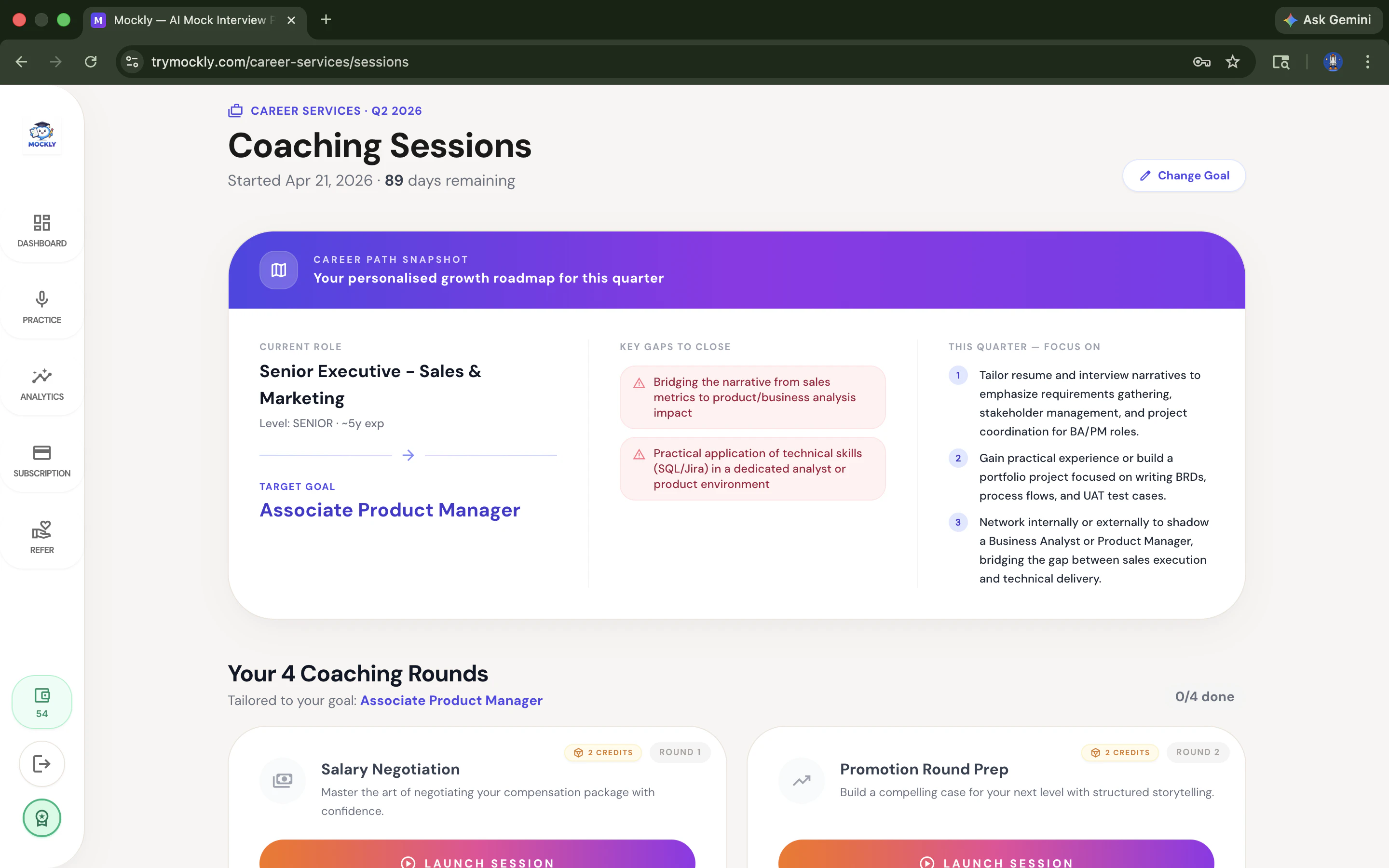The image size is (1389, 868).
Task: Open the Chrome three-dot menu
Action: [1367, 62]
